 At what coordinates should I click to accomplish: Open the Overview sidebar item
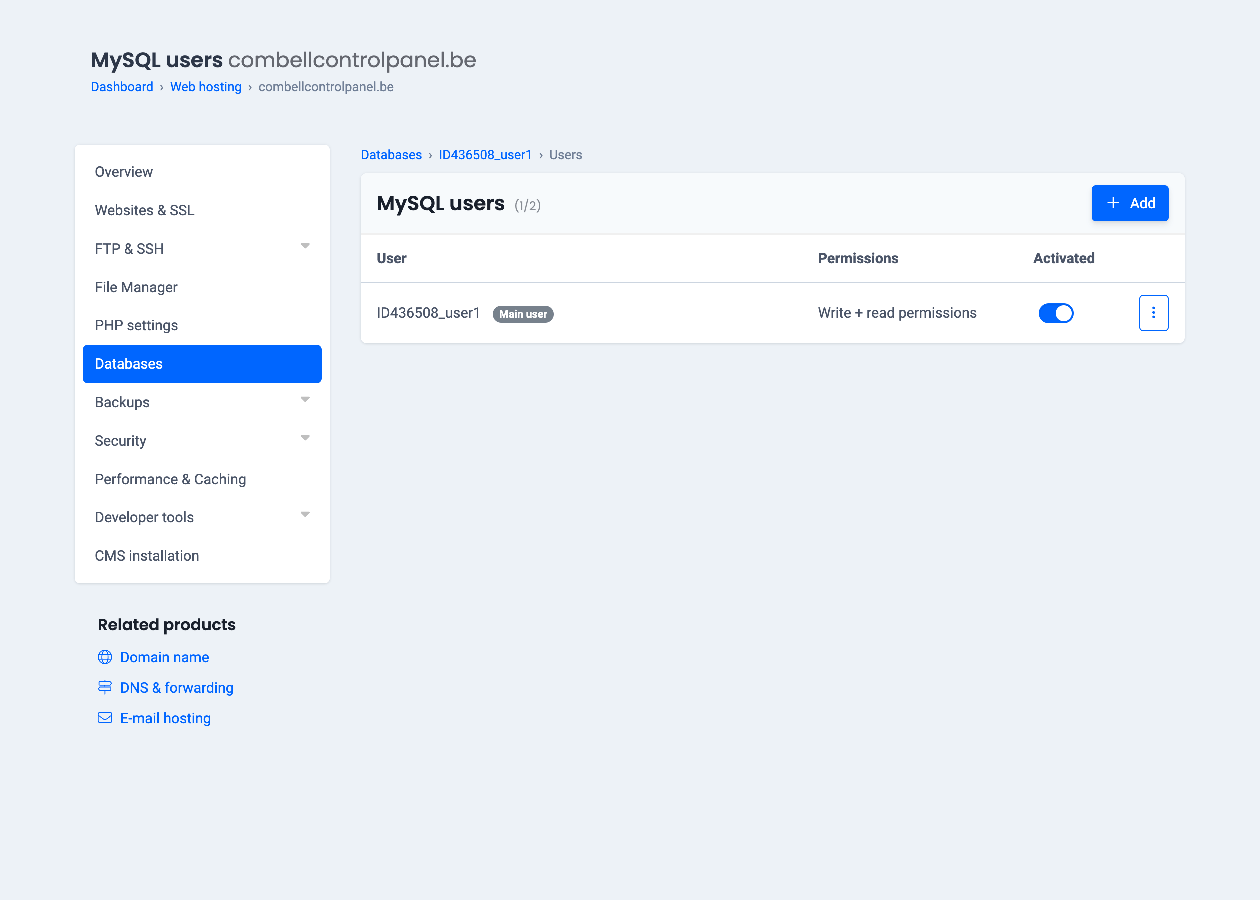coord(202,172)
